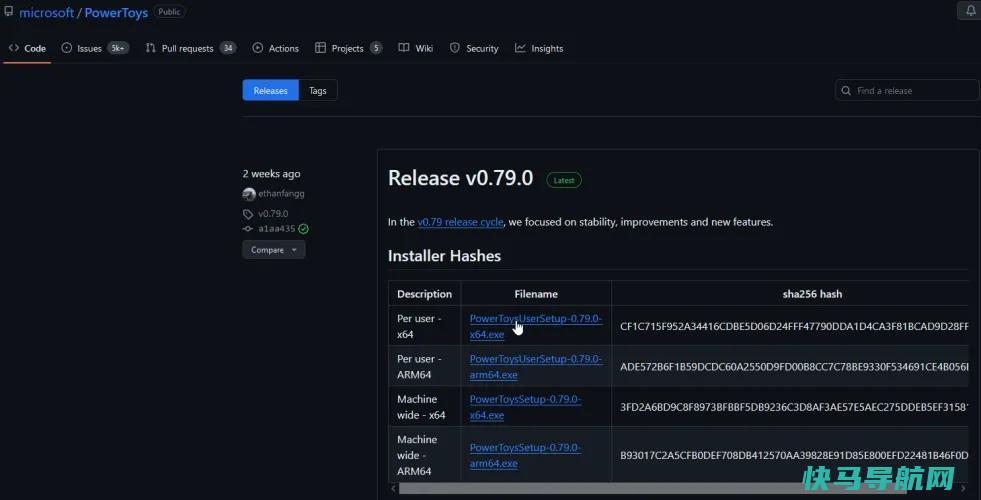981x500 pixels.
Task: Open the v0.79 release cycle link
Action: point(460,222)
